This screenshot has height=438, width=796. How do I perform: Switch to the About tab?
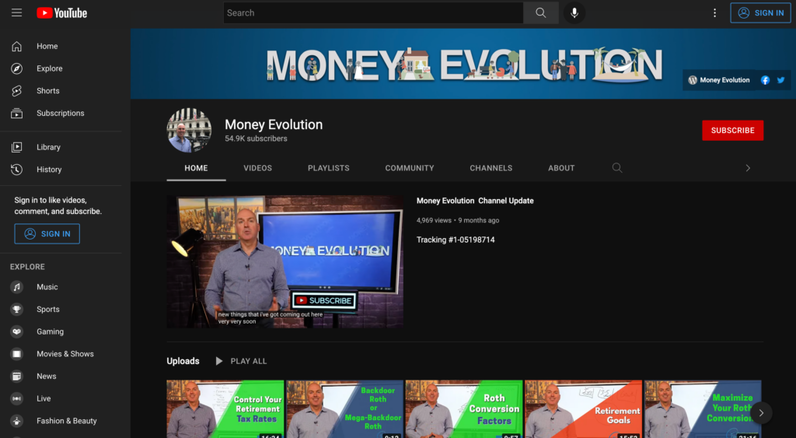561,168
